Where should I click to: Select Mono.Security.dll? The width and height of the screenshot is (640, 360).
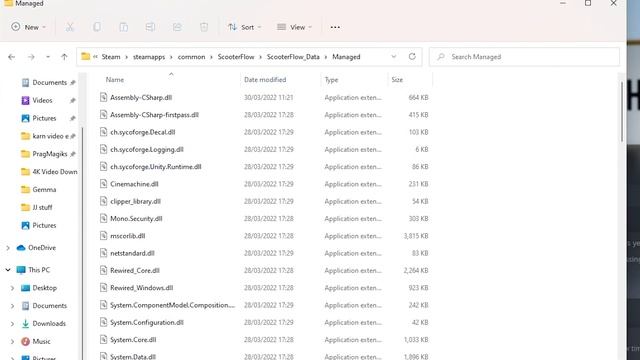click(x=136, y=218)
